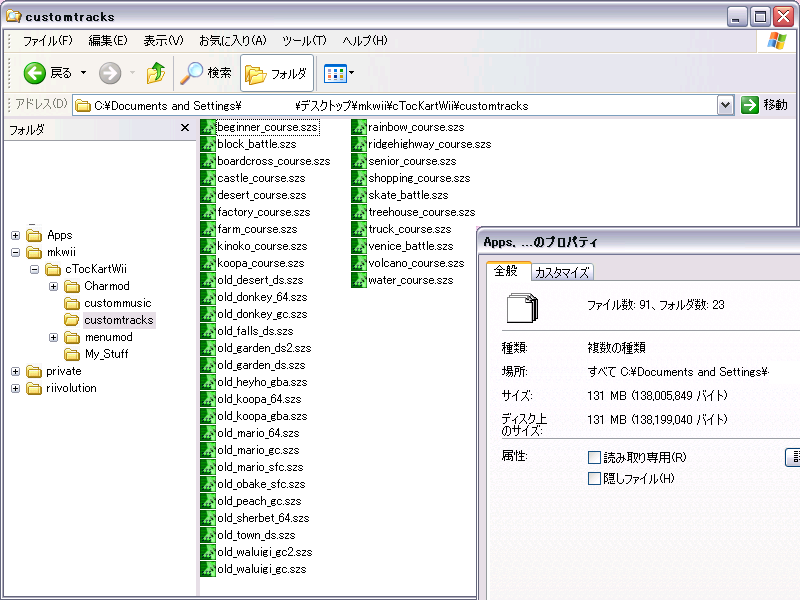
Task: Select the file name old_peach_gc.szs
Action: (259, 501)
